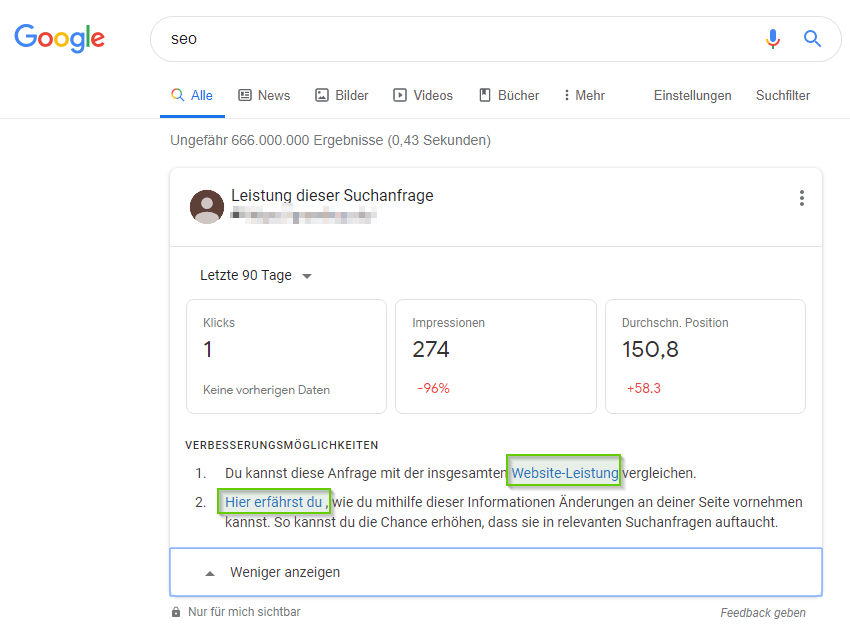Open the Letzte 90 Tage dropdown
This screenshot has width=850, height=636.
pos(256,275)
